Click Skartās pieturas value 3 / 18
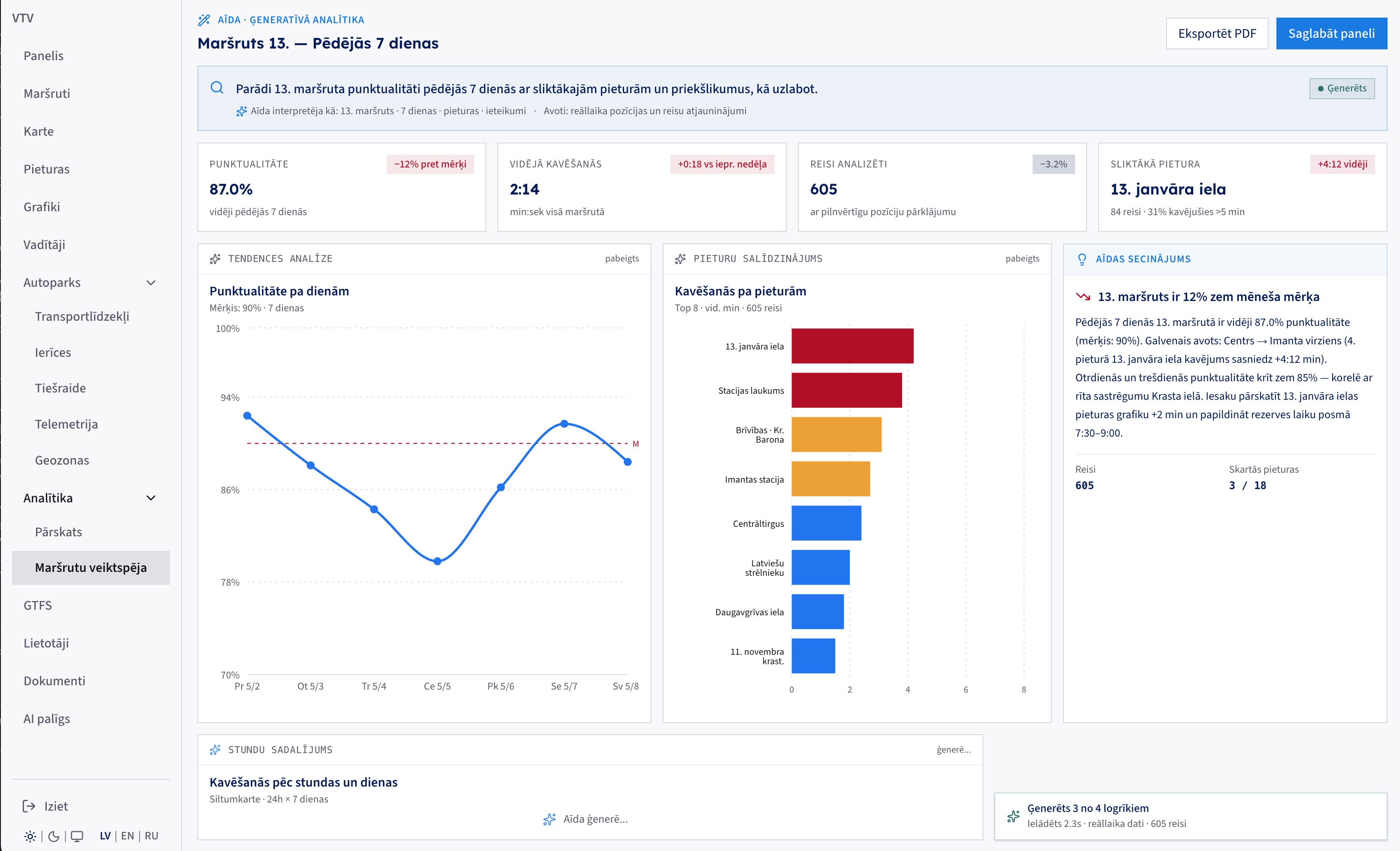The width and height of the screenshot is (1400, 851). [x=1247, y=486]
